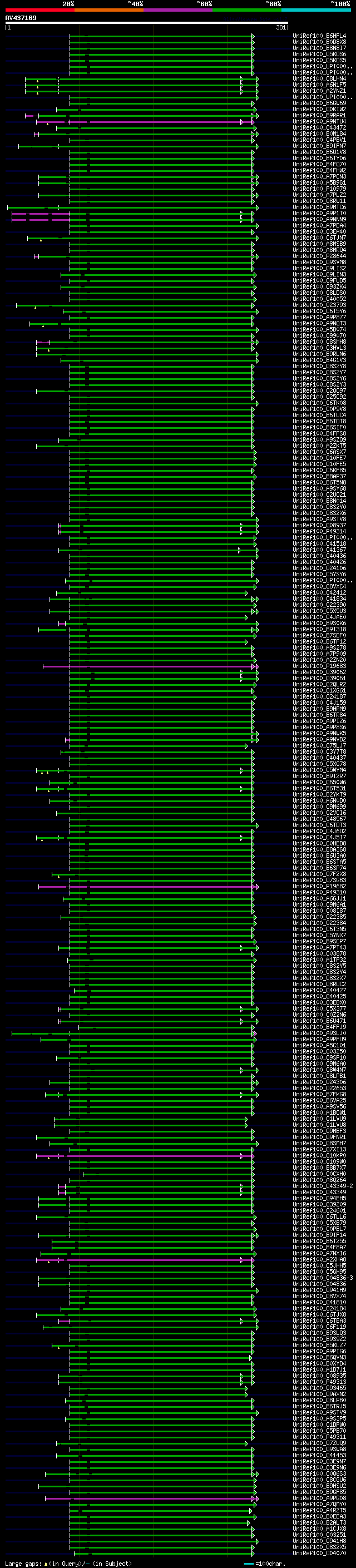Image resolution: width=356 pixels, height=1568 pixels.
Task: Open hit UniRef100_B9RAR1
Action: [x=319, y=116]
